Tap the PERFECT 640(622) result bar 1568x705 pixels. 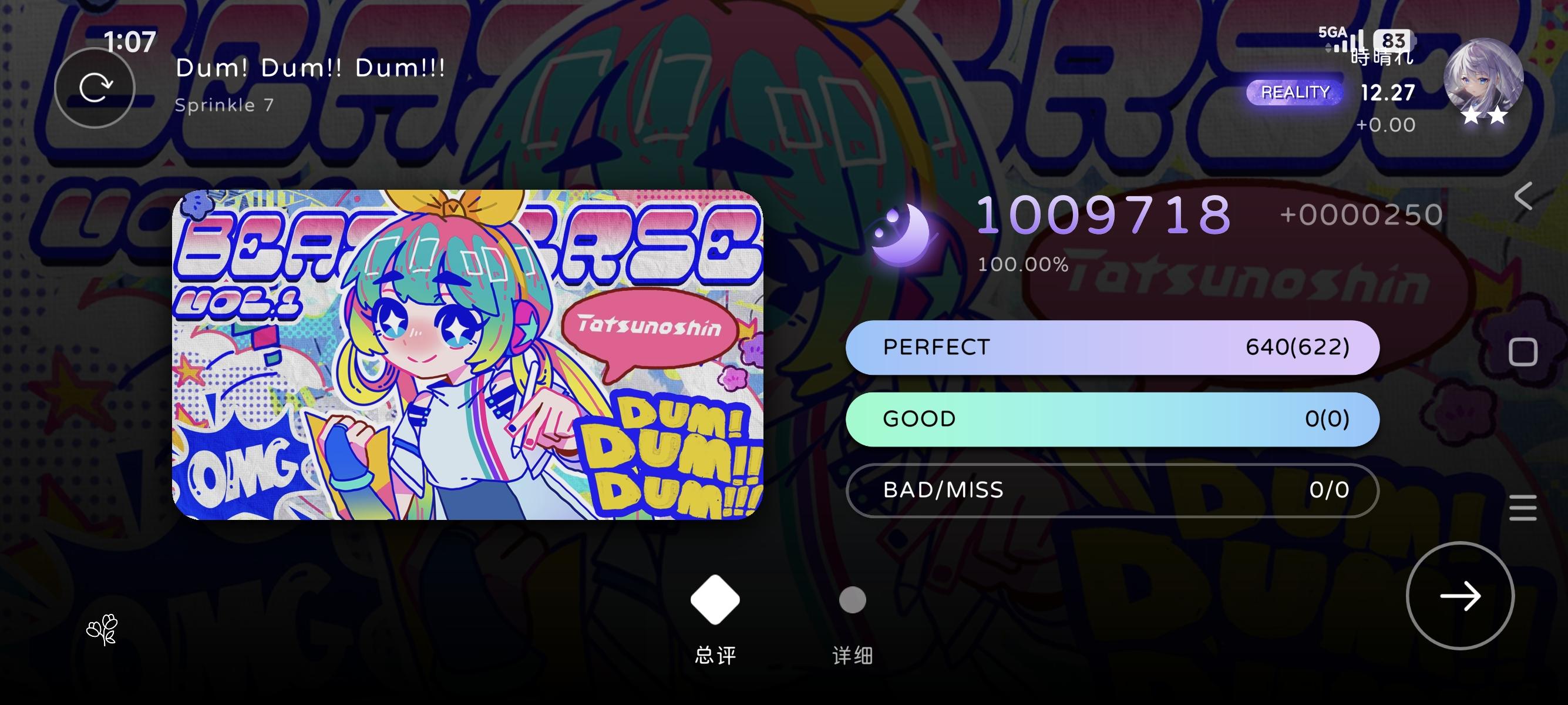pos(1112,347)
